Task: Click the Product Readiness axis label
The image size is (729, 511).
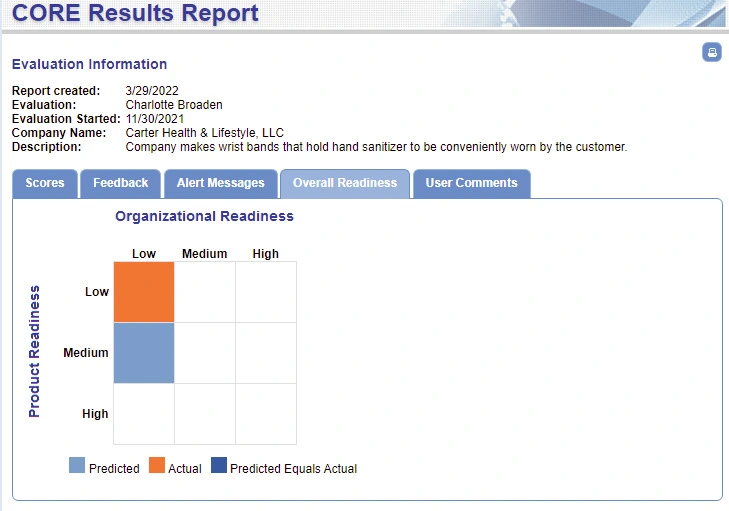Action: 34,352
